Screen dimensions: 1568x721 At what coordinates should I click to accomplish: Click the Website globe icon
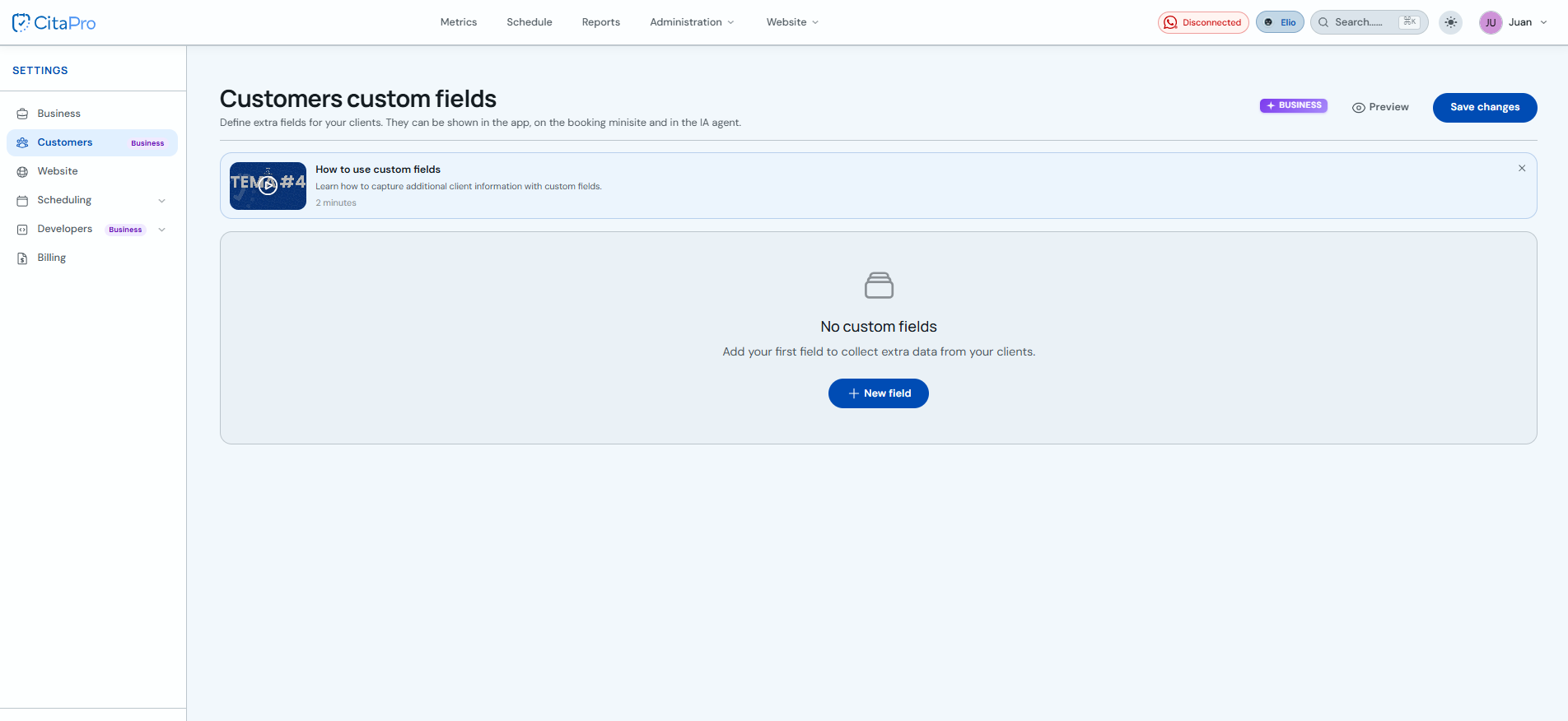click(x=22, y=171)
